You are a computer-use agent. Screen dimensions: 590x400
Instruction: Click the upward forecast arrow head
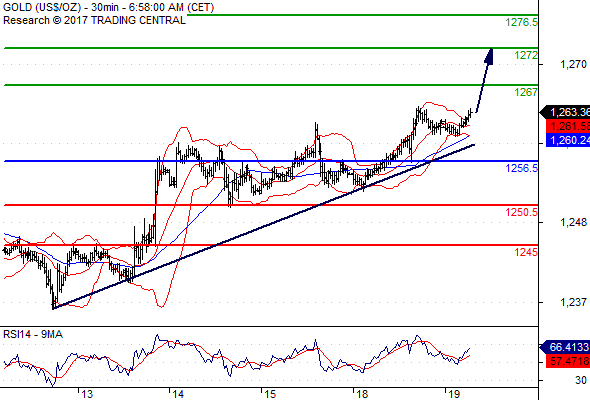pyautogui.click(x=489, y=56)
